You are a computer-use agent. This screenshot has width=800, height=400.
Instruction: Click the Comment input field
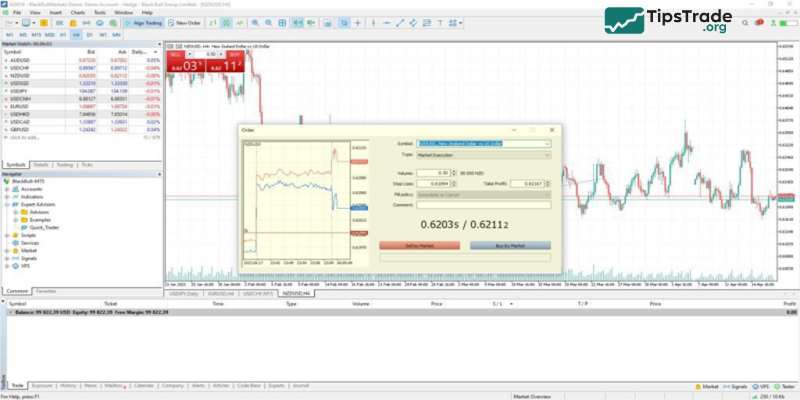pos(483,204)
